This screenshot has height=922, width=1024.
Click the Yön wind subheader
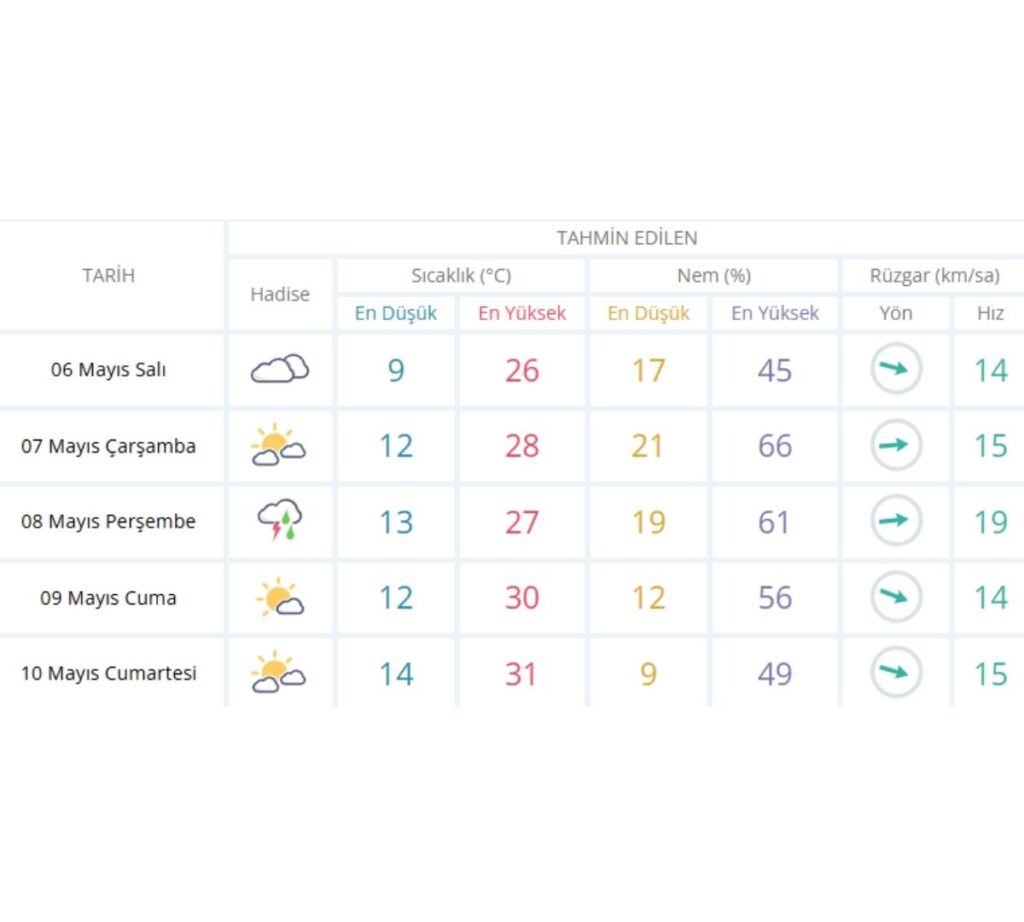895,313
